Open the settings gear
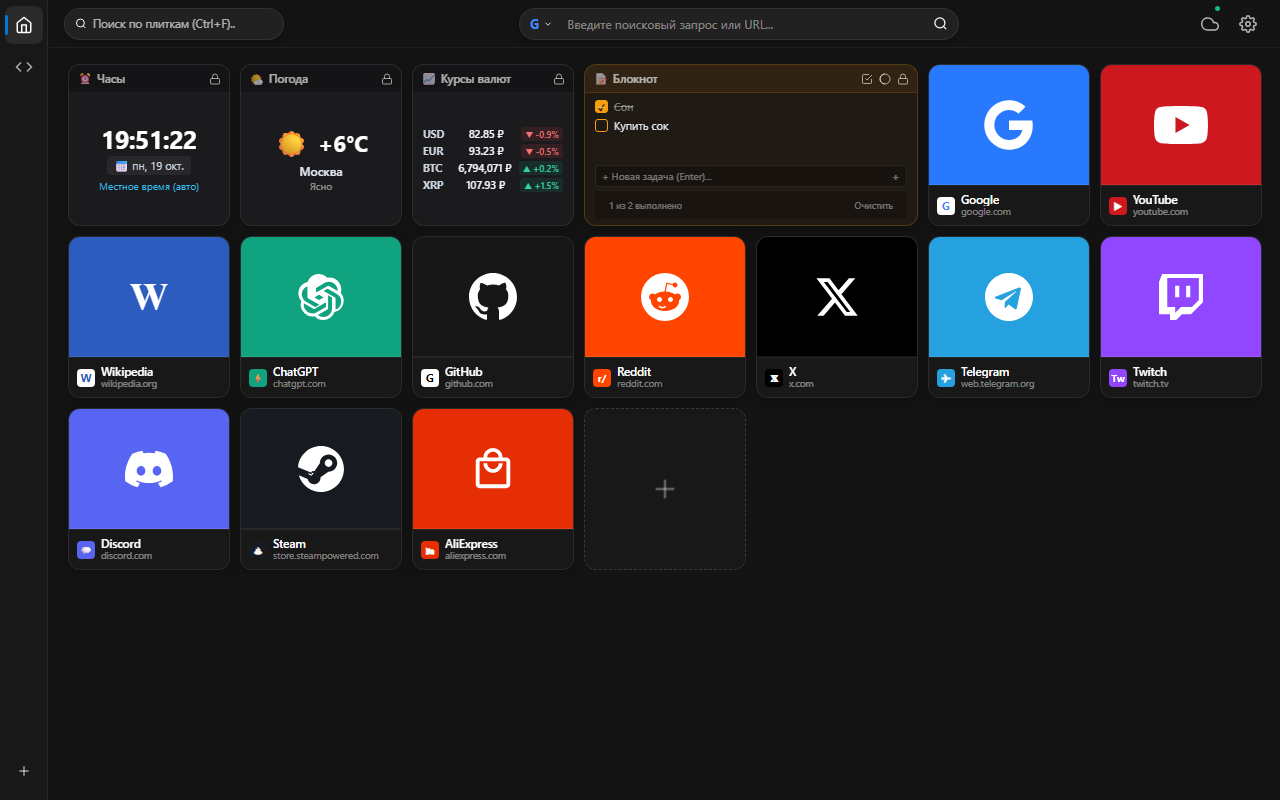This screenshot has height=800, width=1280. point(1248,24)
